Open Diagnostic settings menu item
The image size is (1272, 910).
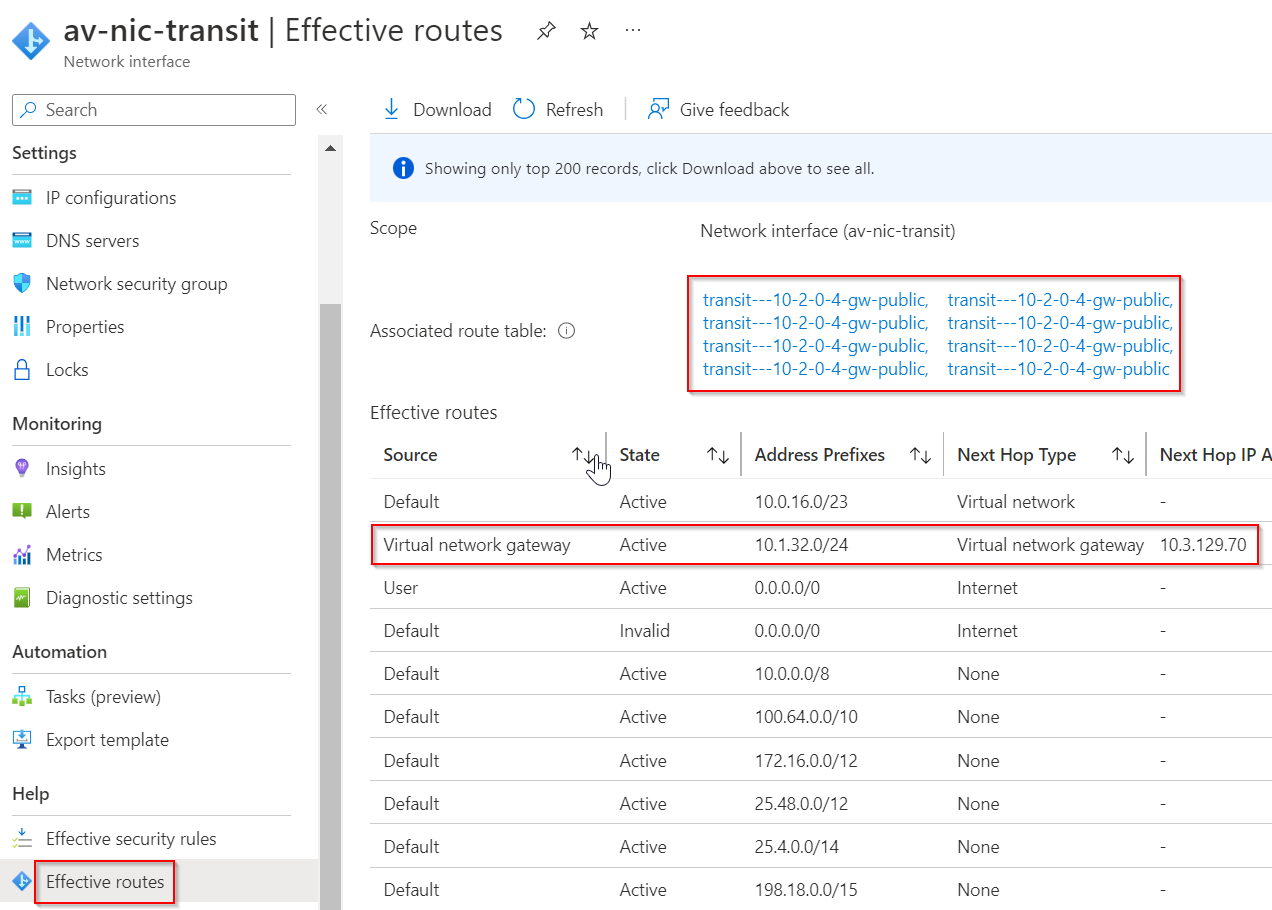click(119, 597)
